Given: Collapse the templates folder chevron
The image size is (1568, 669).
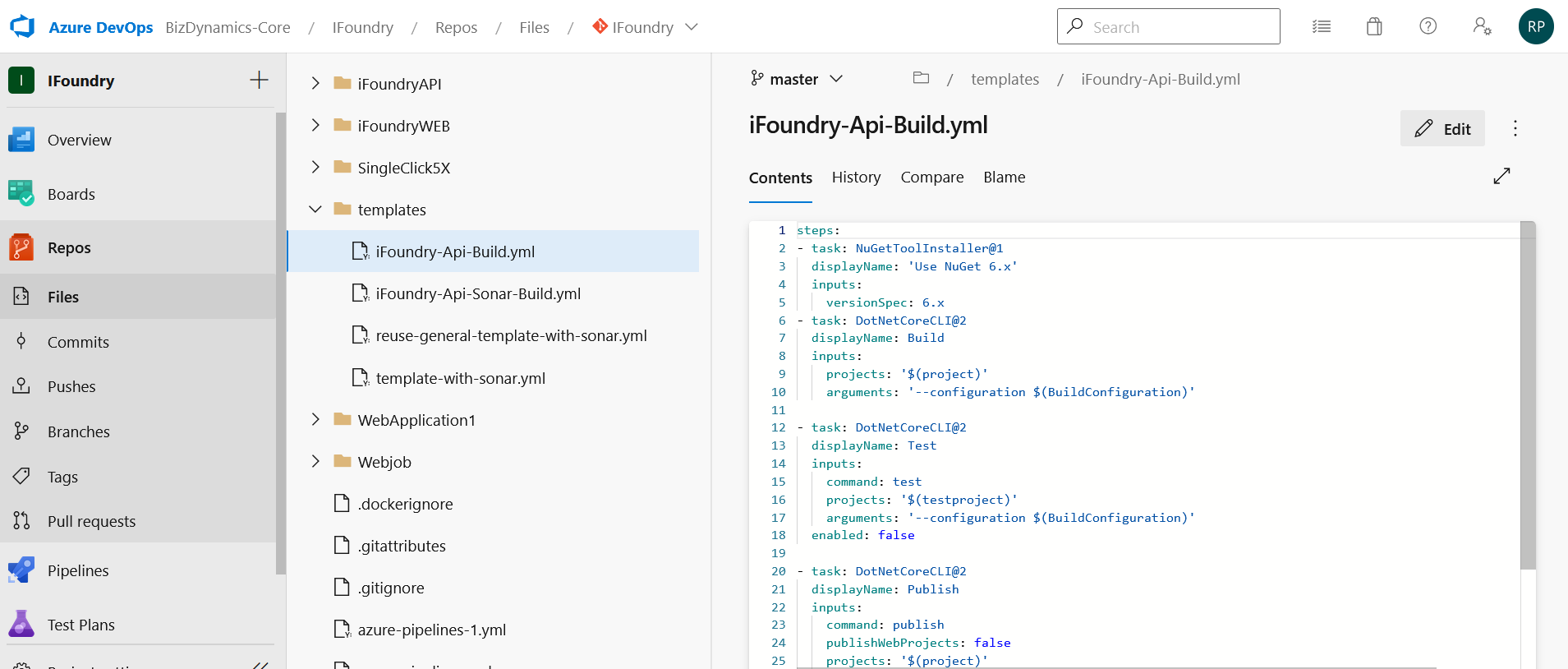Looking at the screenshot, I should coord(315,210).
